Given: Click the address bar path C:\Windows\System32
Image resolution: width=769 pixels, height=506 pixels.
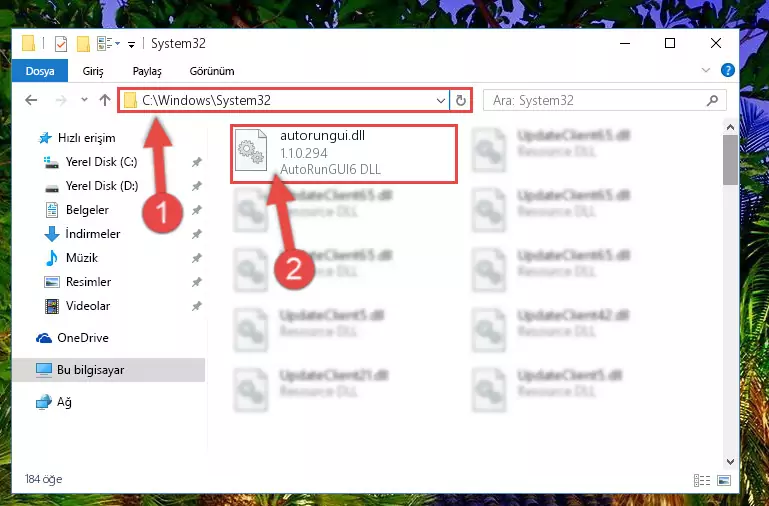Looking at the screenshot, I should (206, 101).
